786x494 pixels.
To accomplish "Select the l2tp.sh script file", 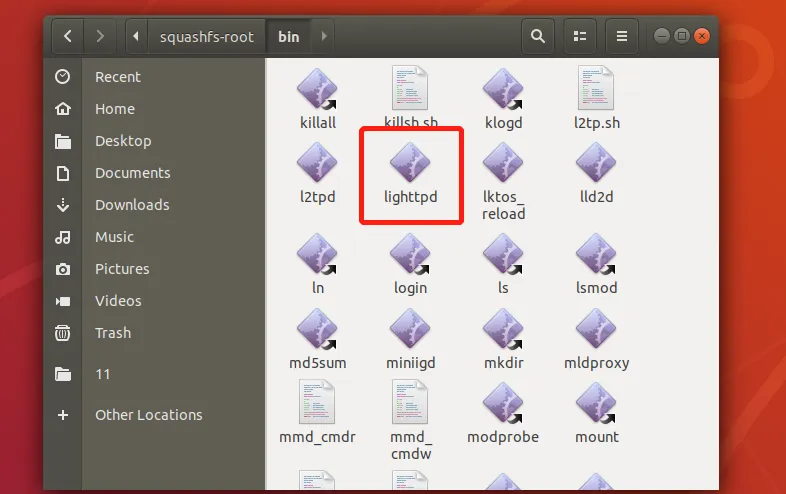I will pos(597,91).
